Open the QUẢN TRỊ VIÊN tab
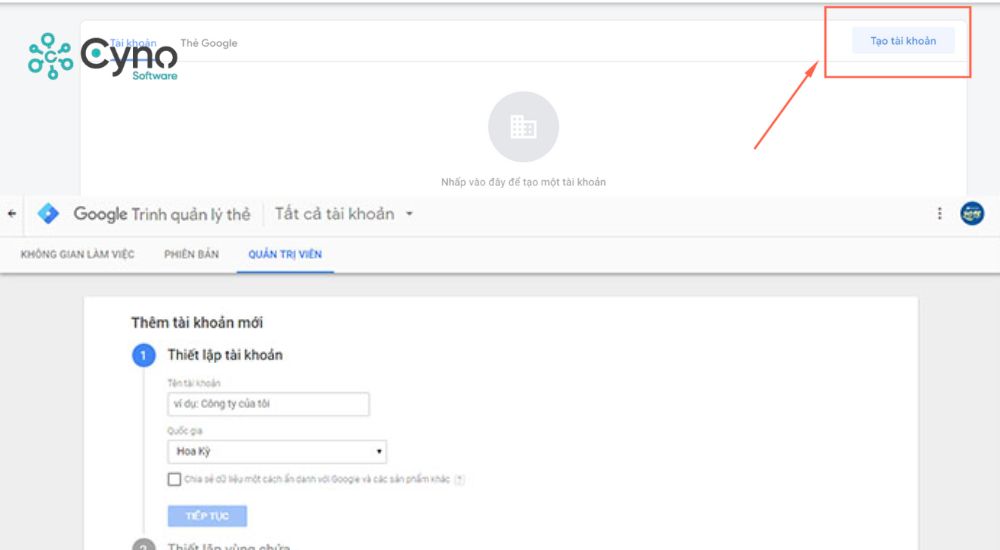Screen dimensions: 1000x550 [x=285, y=254]
